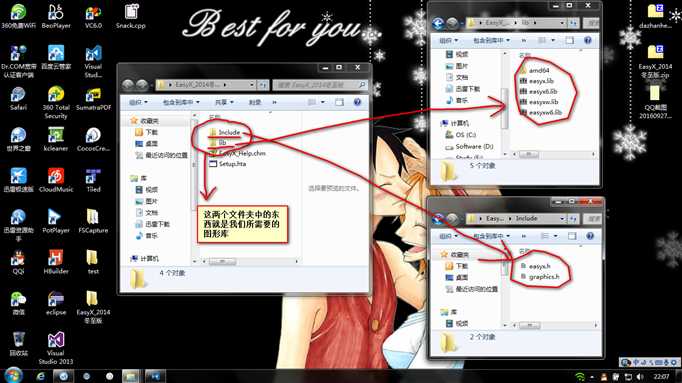Open address bar dropdown in EasyX window
This screenshot has width=682, height=383.
251,85
